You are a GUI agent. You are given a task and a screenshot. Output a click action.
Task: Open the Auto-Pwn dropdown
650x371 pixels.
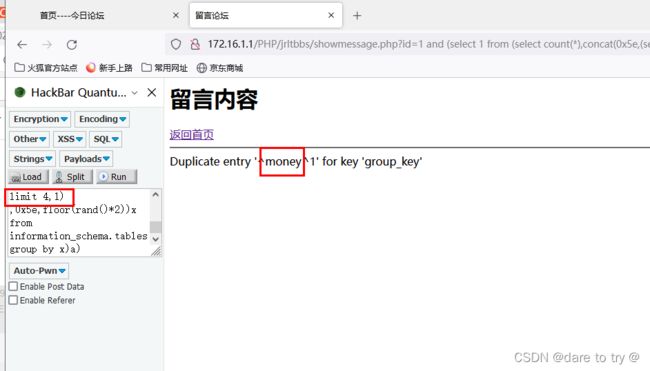tap(39, 271)
